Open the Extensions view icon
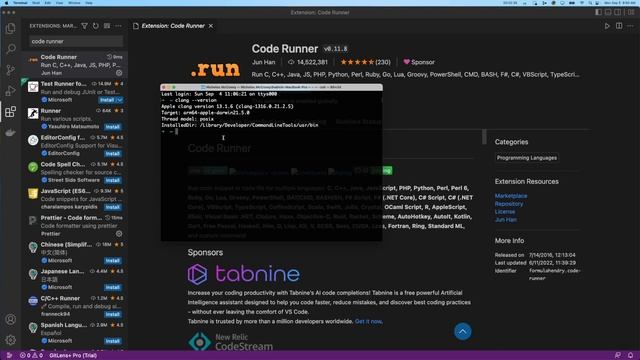Image resolution: width=640 pixels, height=360 pixels. click(x=11, y=111)
